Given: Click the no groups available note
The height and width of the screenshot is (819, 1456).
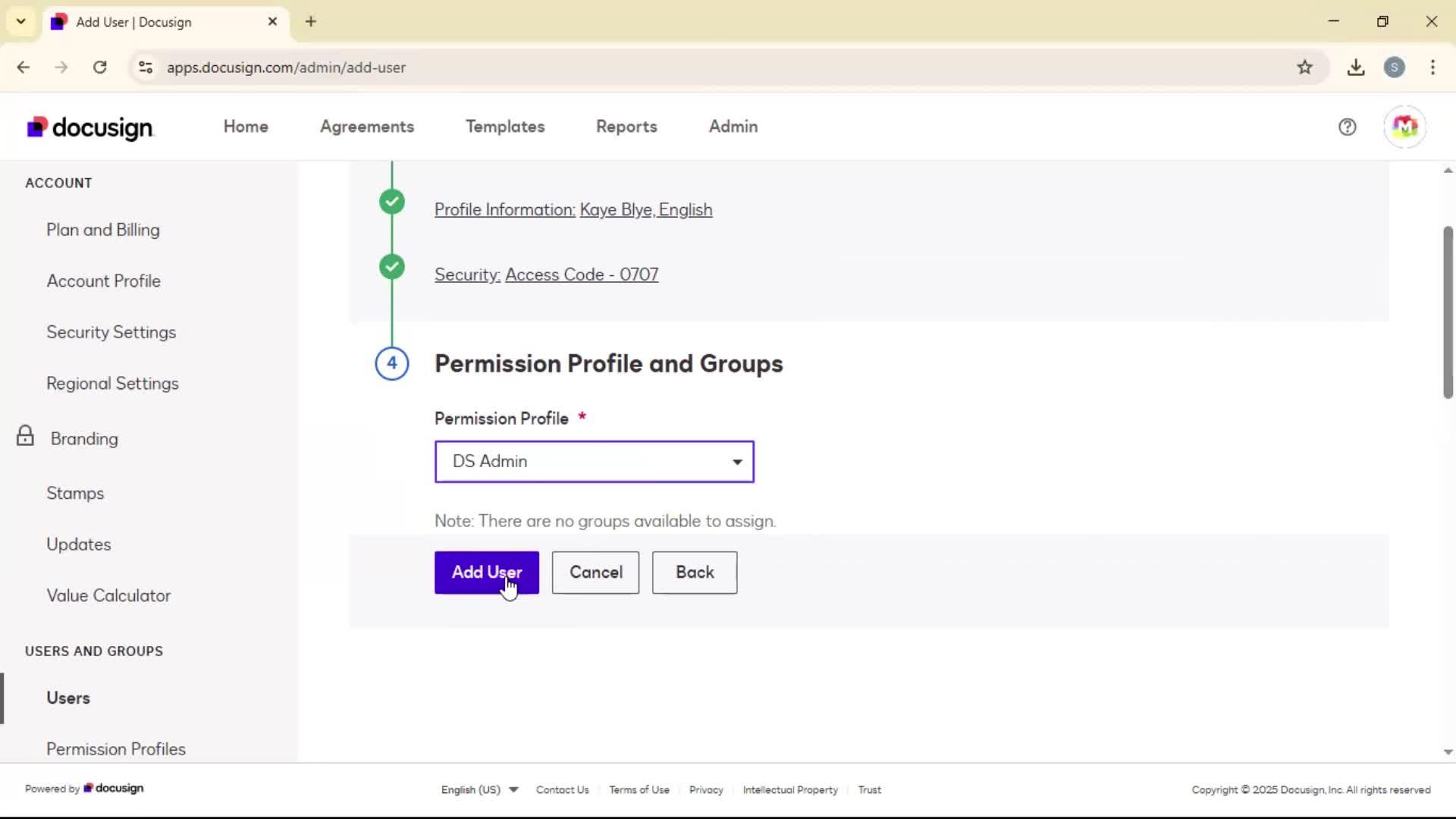Looking at the screenshot, I should coord(605,522).
